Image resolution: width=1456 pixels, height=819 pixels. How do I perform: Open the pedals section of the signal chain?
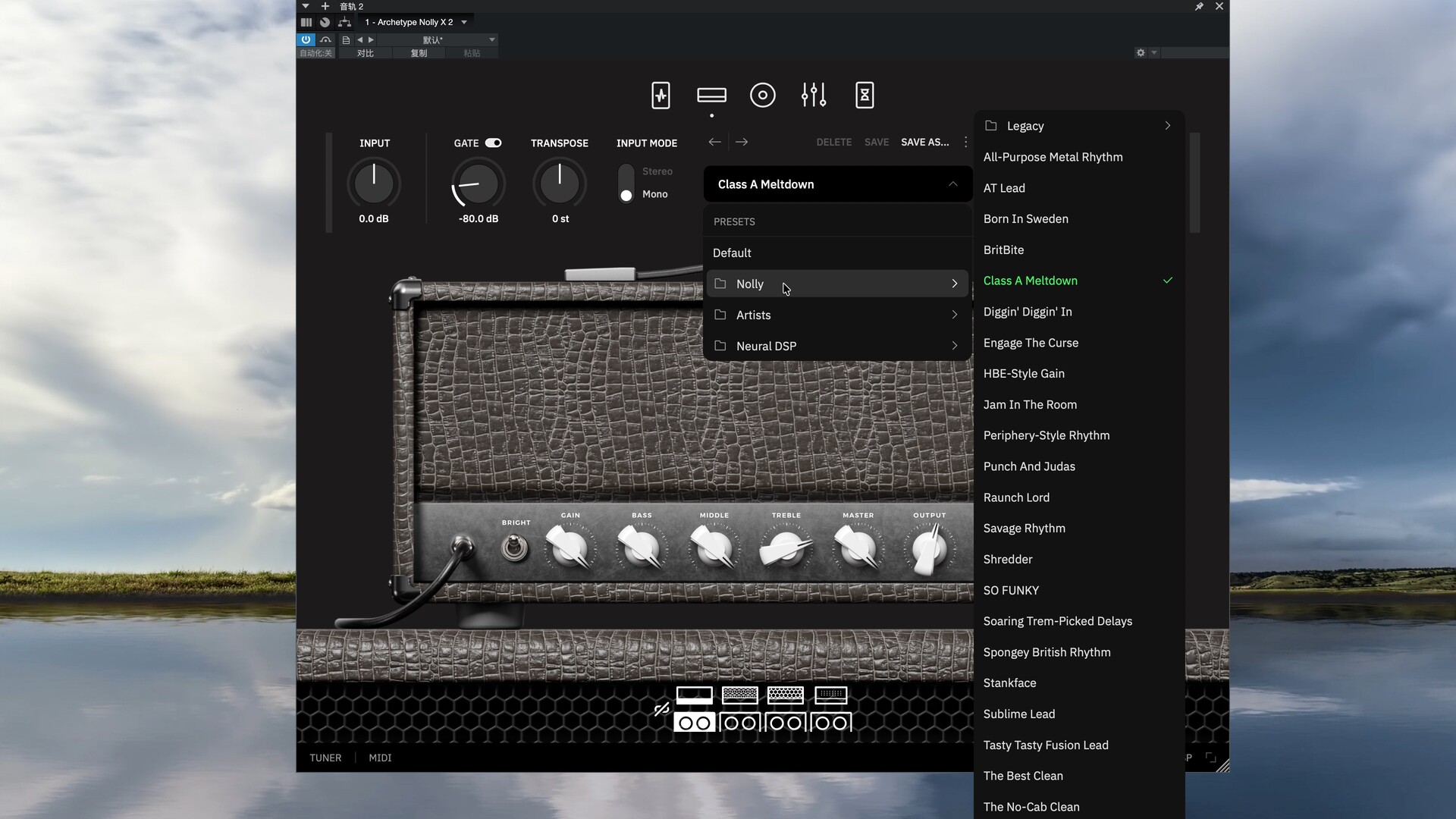pos(661,95)
